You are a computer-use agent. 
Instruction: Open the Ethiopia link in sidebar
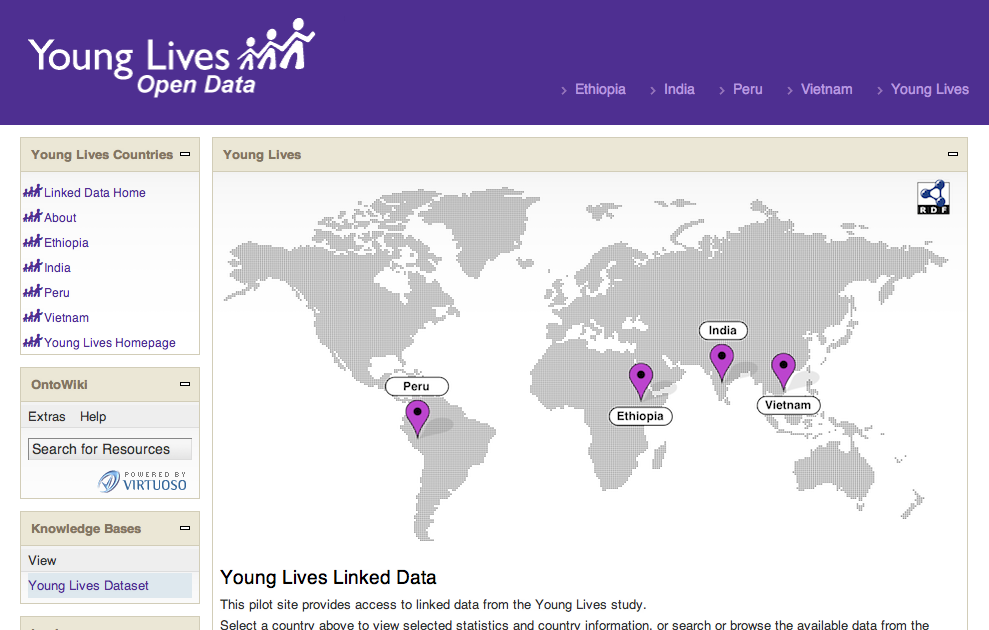(x=66, y=243)
